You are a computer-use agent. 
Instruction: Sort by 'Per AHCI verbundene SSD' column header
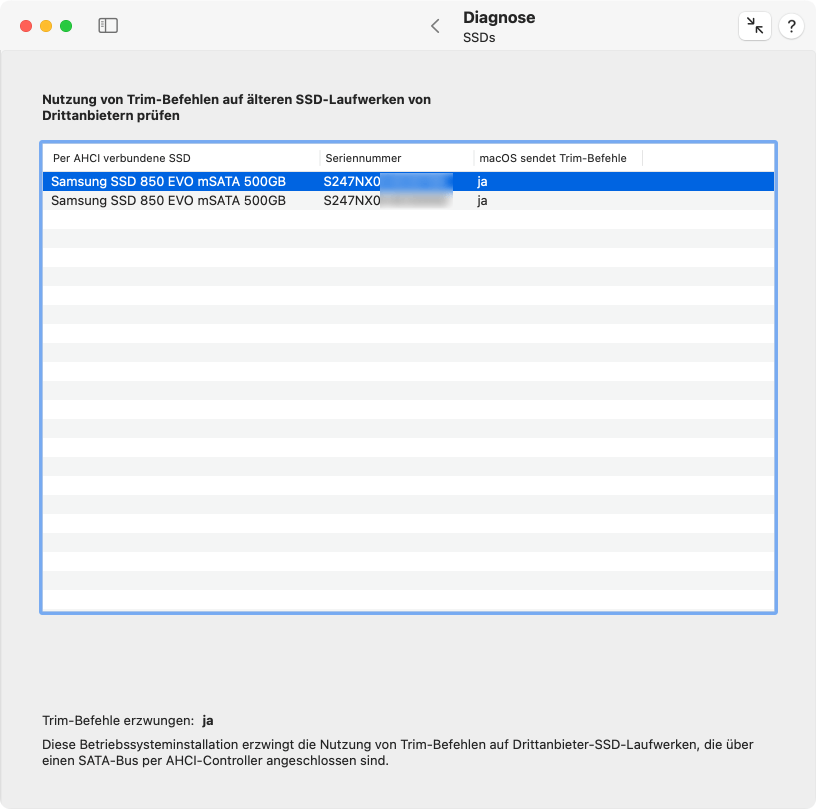click(x=181, y=158)
